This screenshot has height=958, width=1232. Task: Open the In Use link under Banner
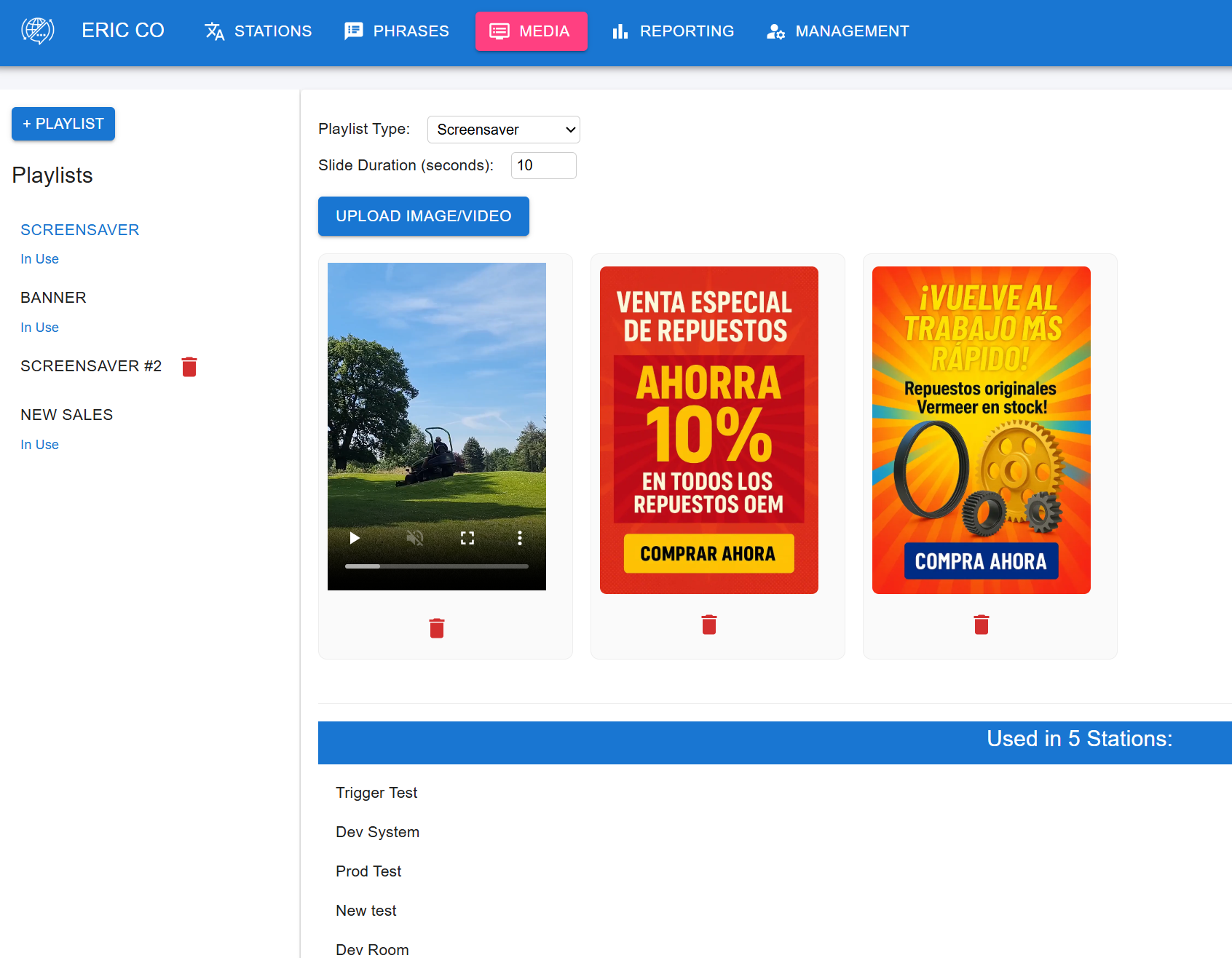(39, 327)
